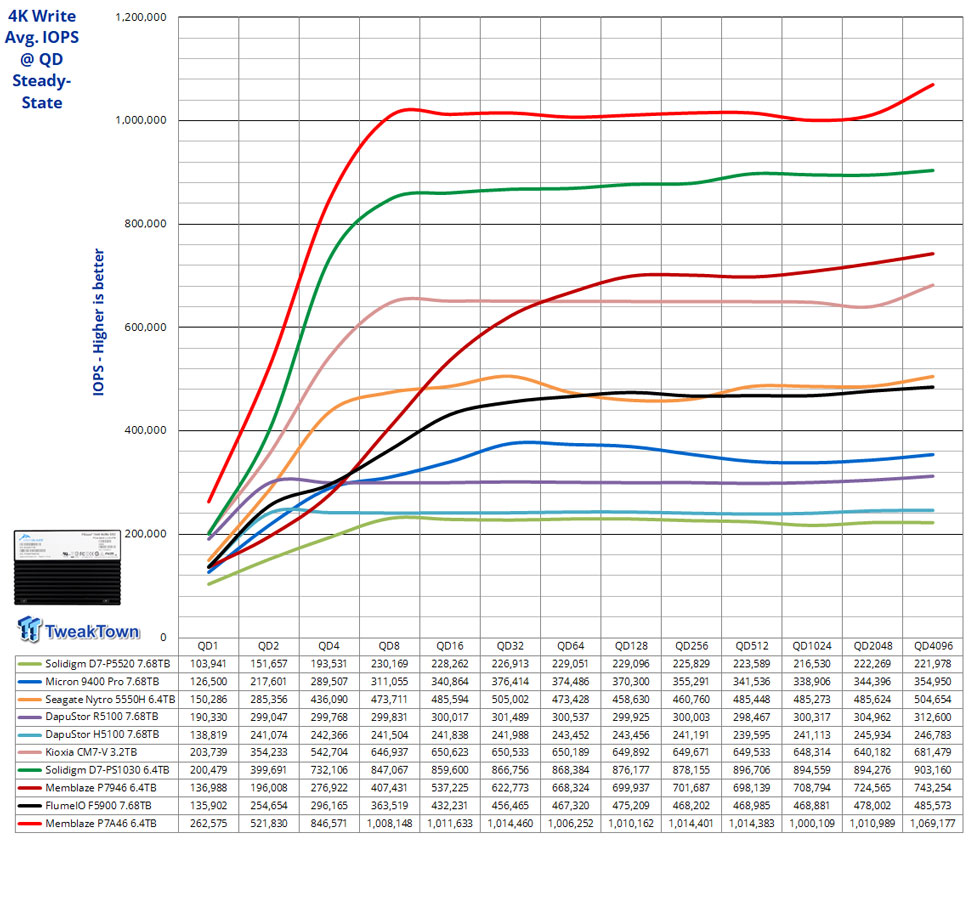Click the 103,941 value in Solidigm D7-P5520 row

208,664
